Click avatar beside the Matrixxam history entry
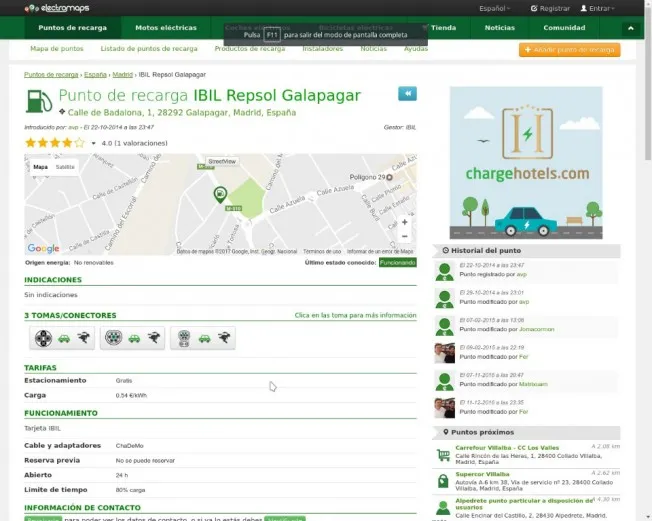This screenshot has width=652, height=521. click(445, 381)
